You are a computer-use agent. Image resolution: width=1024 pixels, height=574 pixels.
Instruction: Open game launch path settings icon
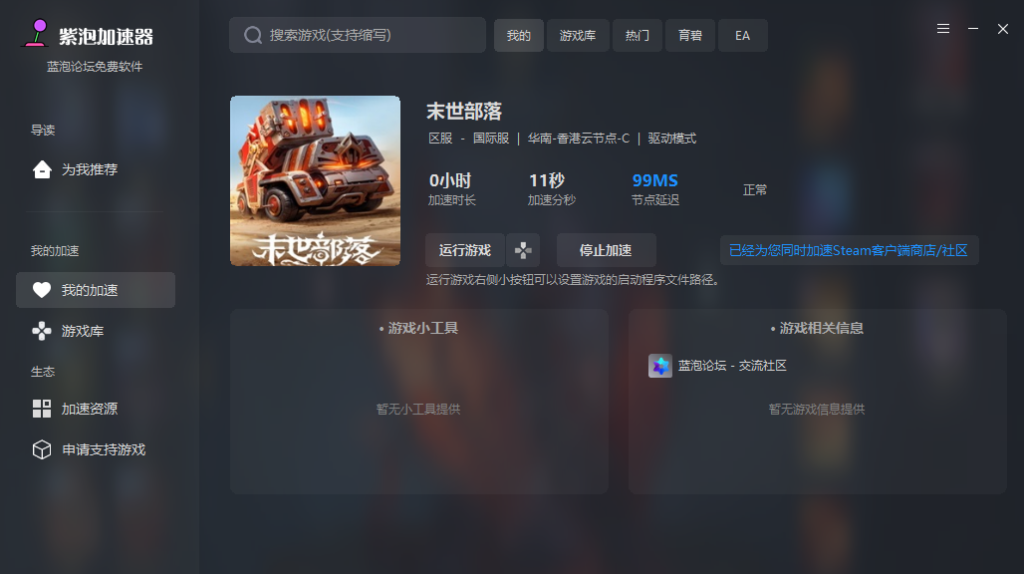coord(523,250)
